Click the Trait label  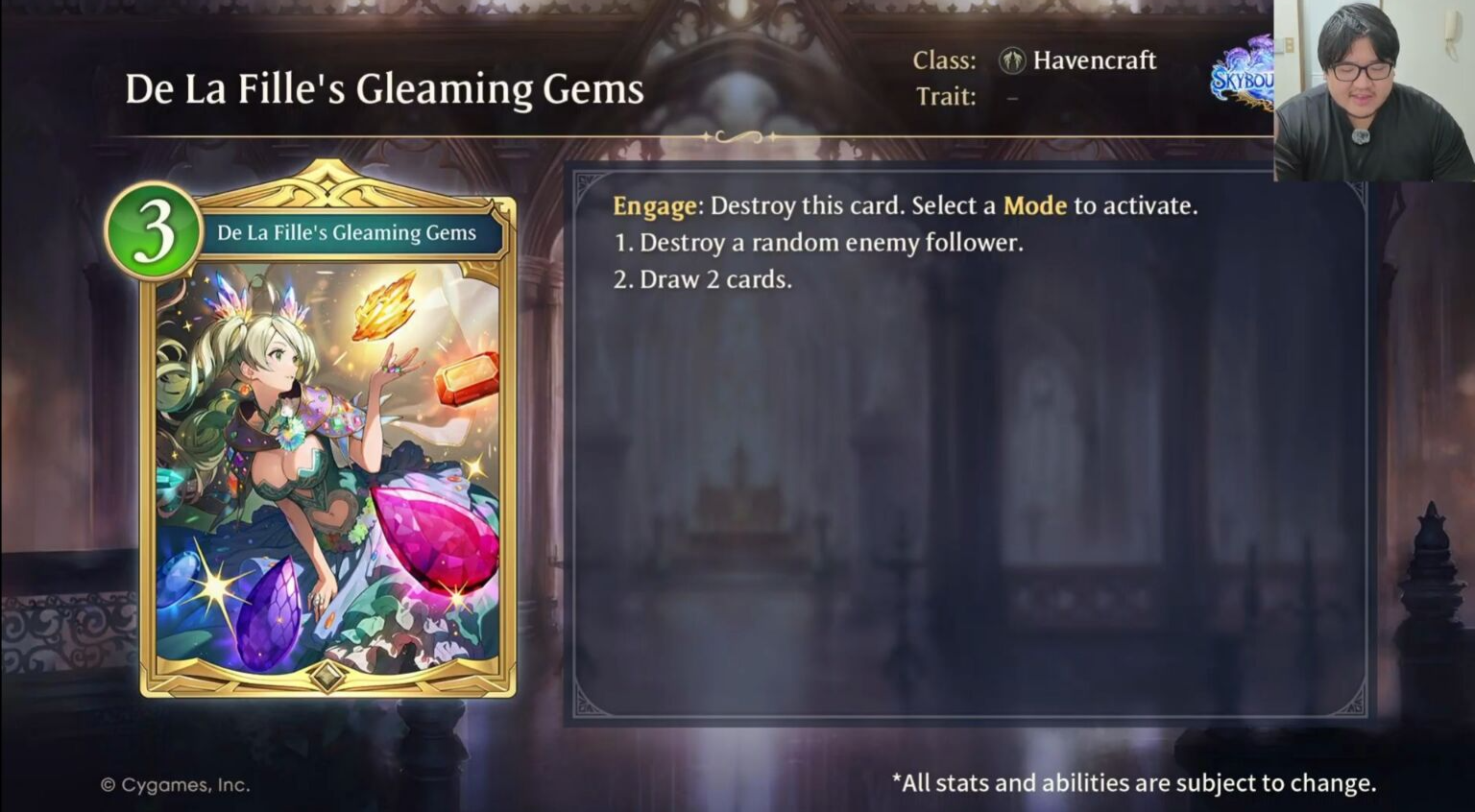(946, 97)
